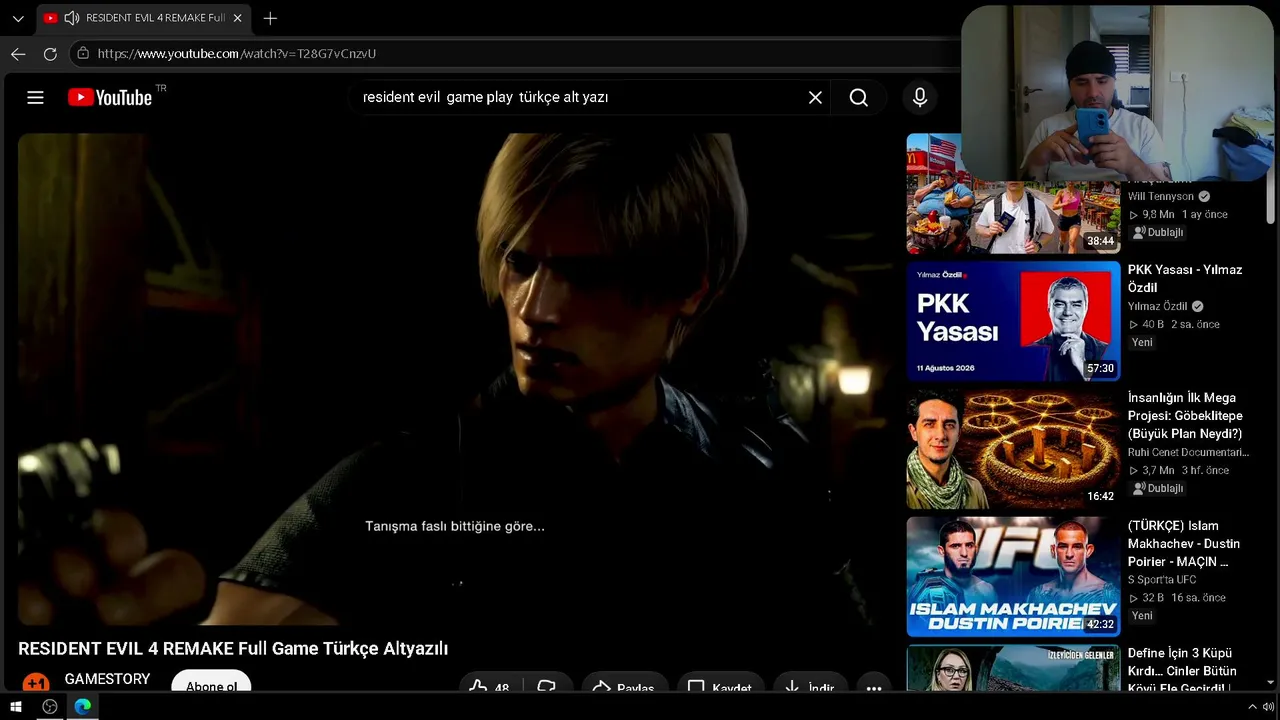Viewport: 1280px width, 720px height.
Task: Click the Yeni badge under S Sport'ta UFC
Action: coord(1142,616)
